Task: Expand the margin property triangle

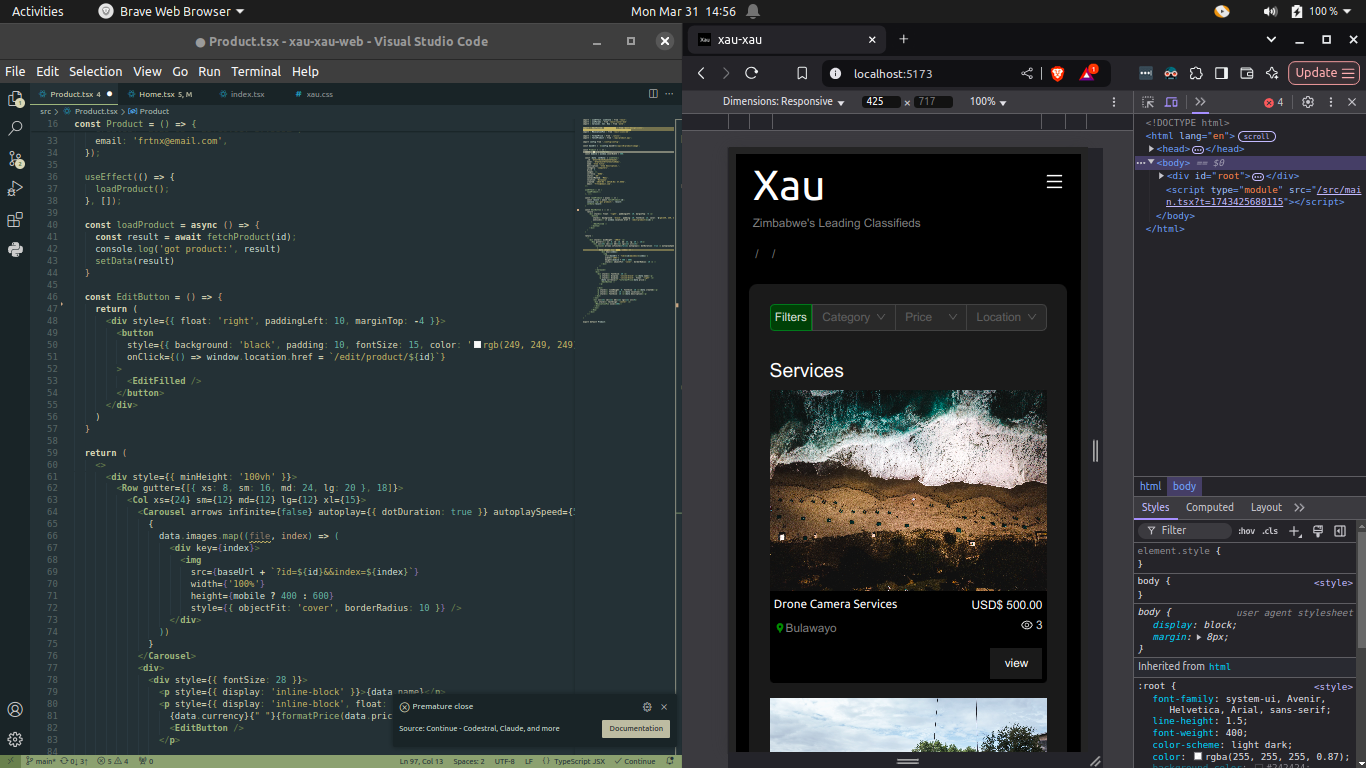Action: point(1200,637)
